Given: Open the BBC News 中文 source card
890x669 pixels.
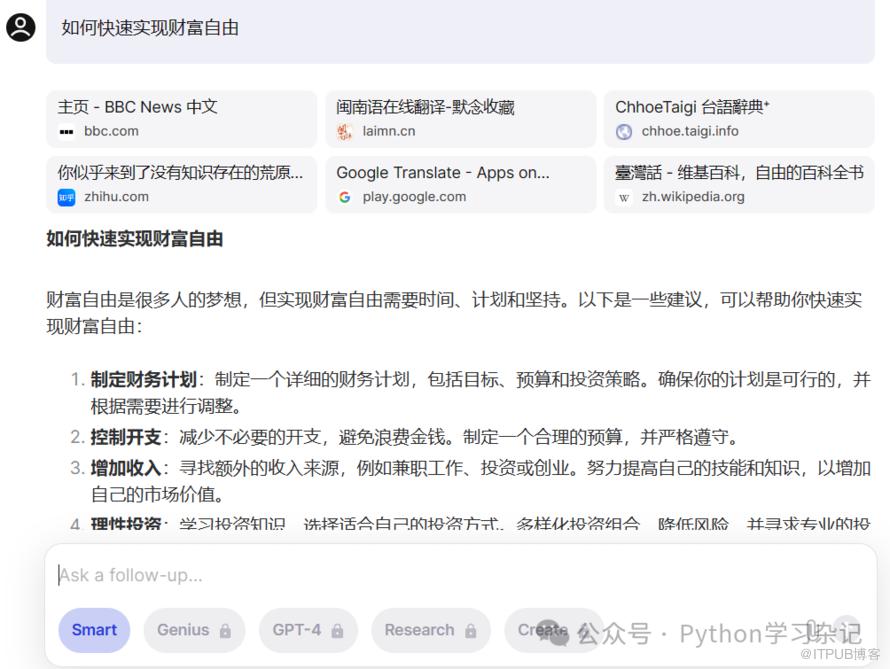Looking at the screenshot, I should coord(182,119).
